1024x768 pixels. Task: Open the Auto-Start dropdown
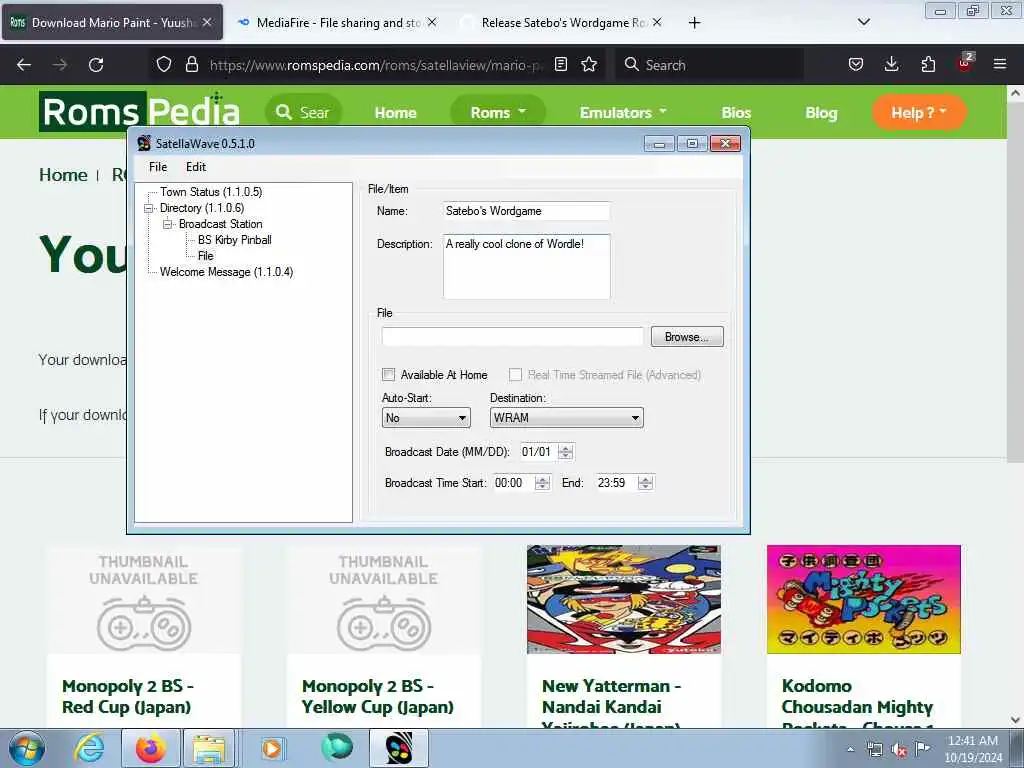pos(426,418)
